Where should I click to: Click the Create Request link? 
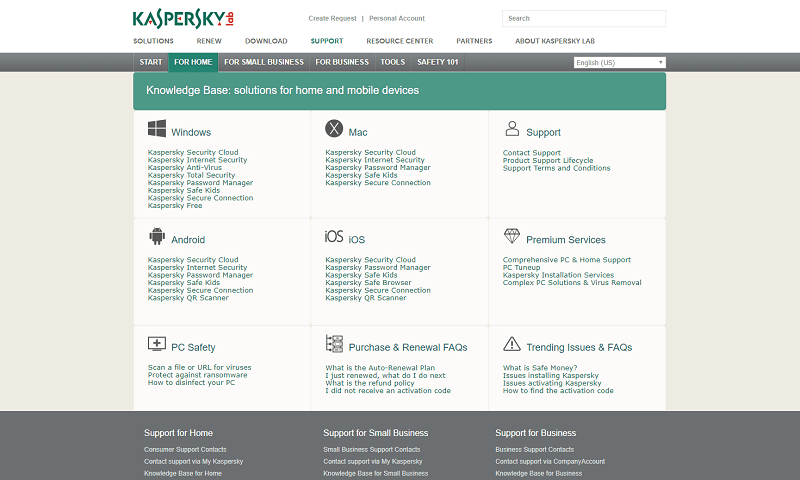[x=332, y=18]
